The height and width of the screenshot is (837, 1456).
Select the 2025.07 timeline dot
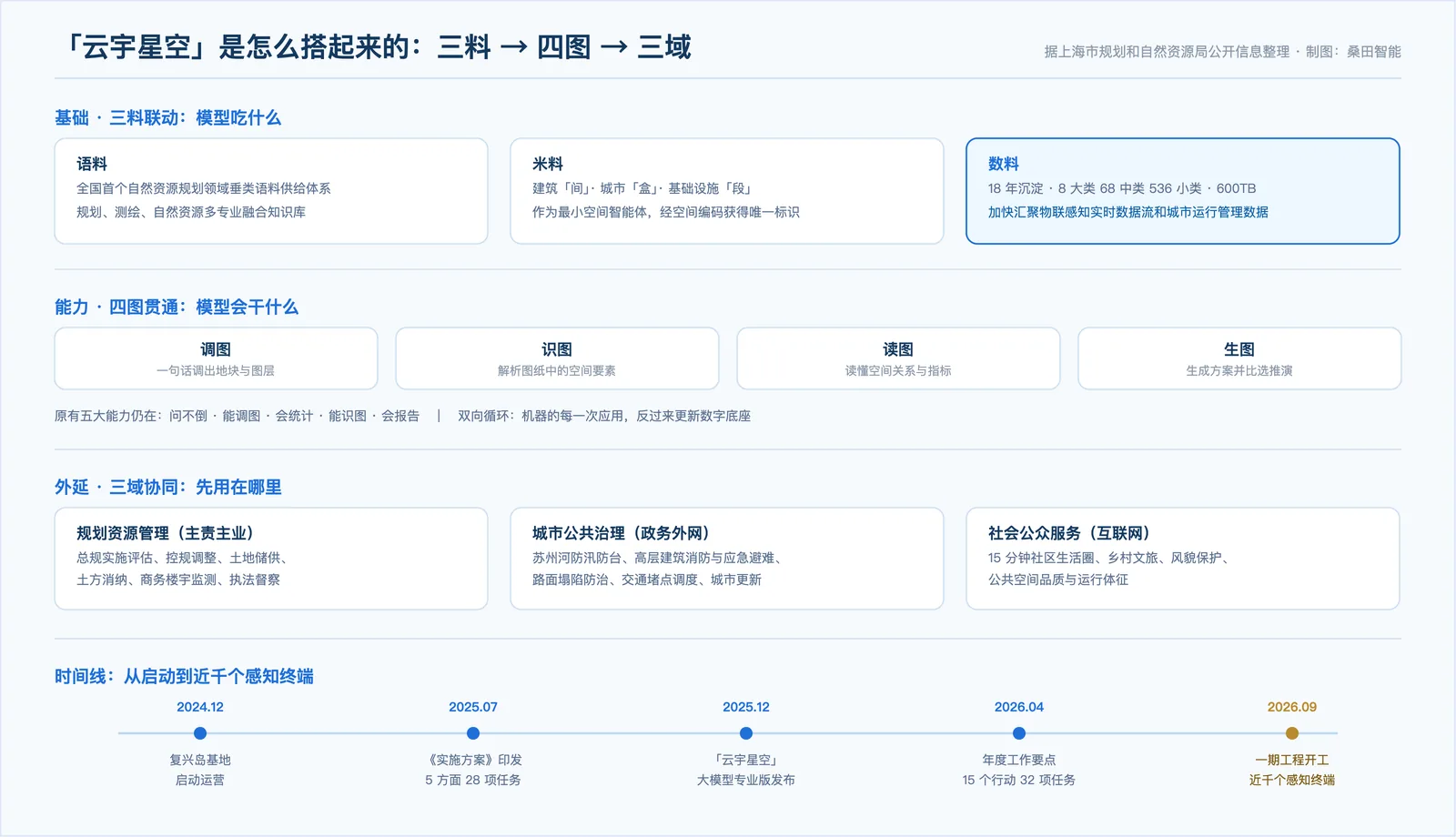coord(473,733)
